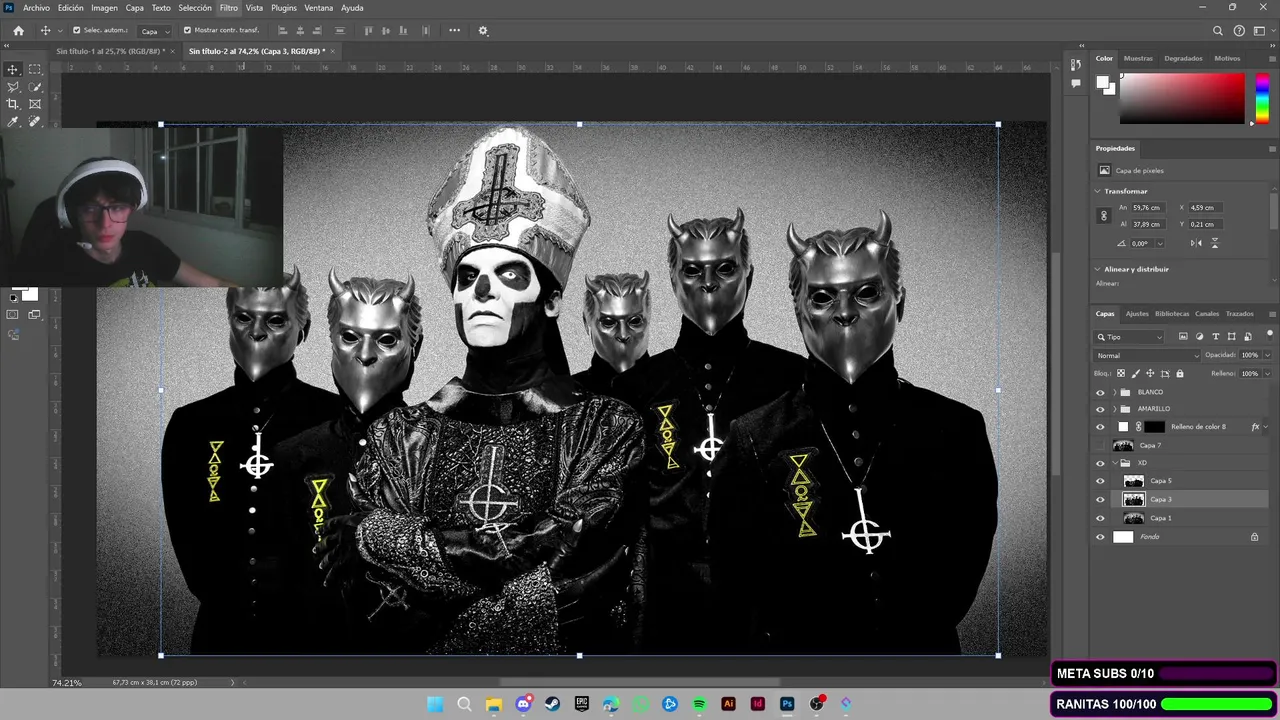Open the Normal blend mode dropdown

(1148, 355)
